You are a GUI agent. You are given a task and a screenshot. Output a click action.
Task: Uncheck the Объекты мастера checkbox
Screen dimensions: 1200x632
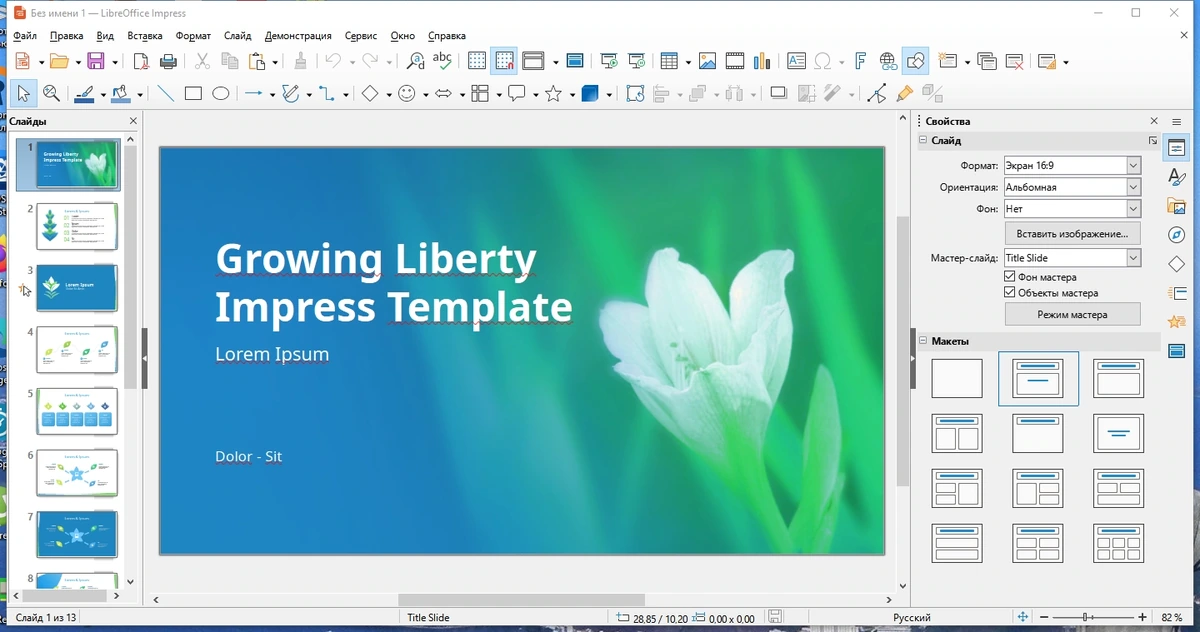(x=1010, y=293)
